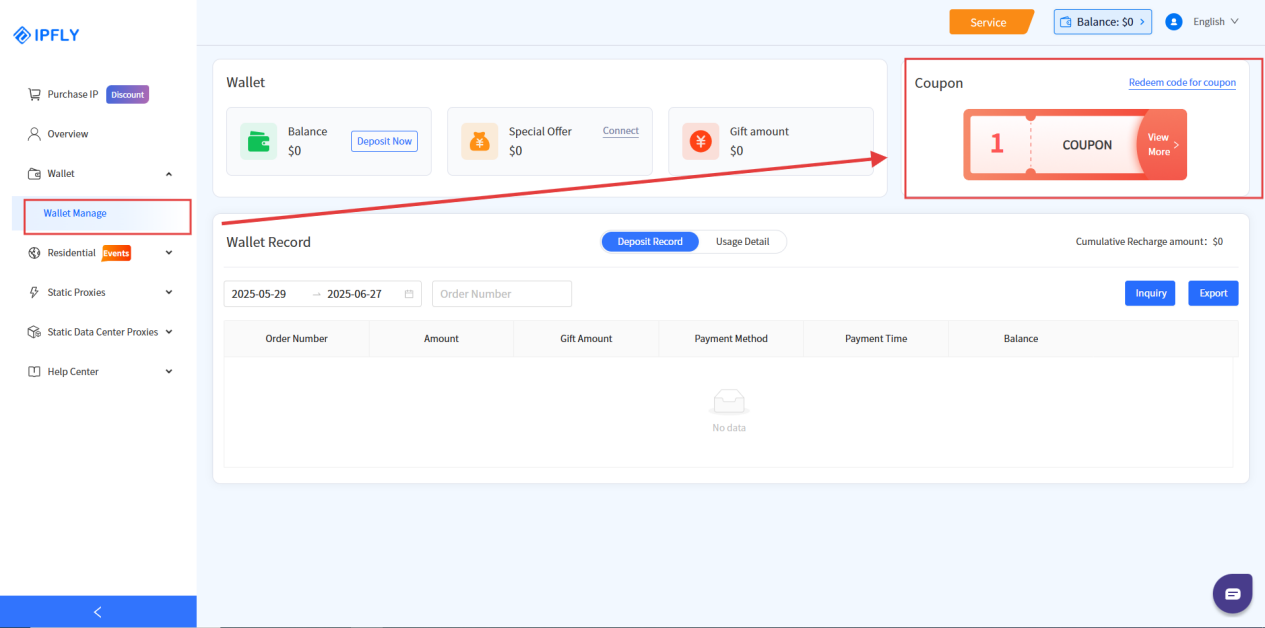The image size is (1265, 628).
Task: Open the chat support bubble
Action: click(1232, 593)
